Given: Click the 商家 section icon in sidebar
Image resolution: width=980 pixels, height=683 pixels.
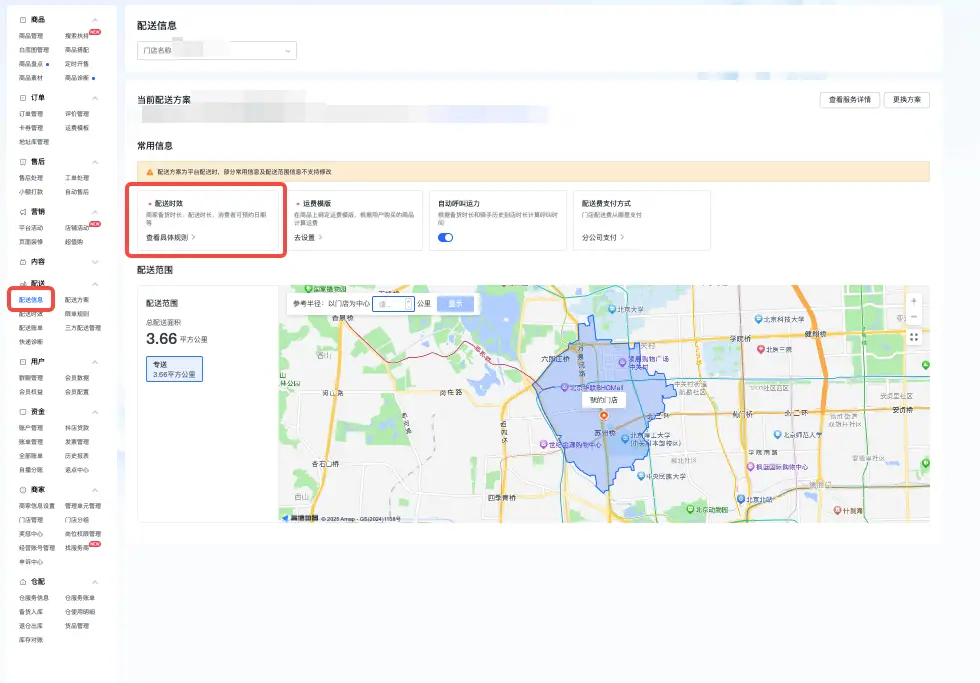Looking at the screenshot, I should (23, 490).
